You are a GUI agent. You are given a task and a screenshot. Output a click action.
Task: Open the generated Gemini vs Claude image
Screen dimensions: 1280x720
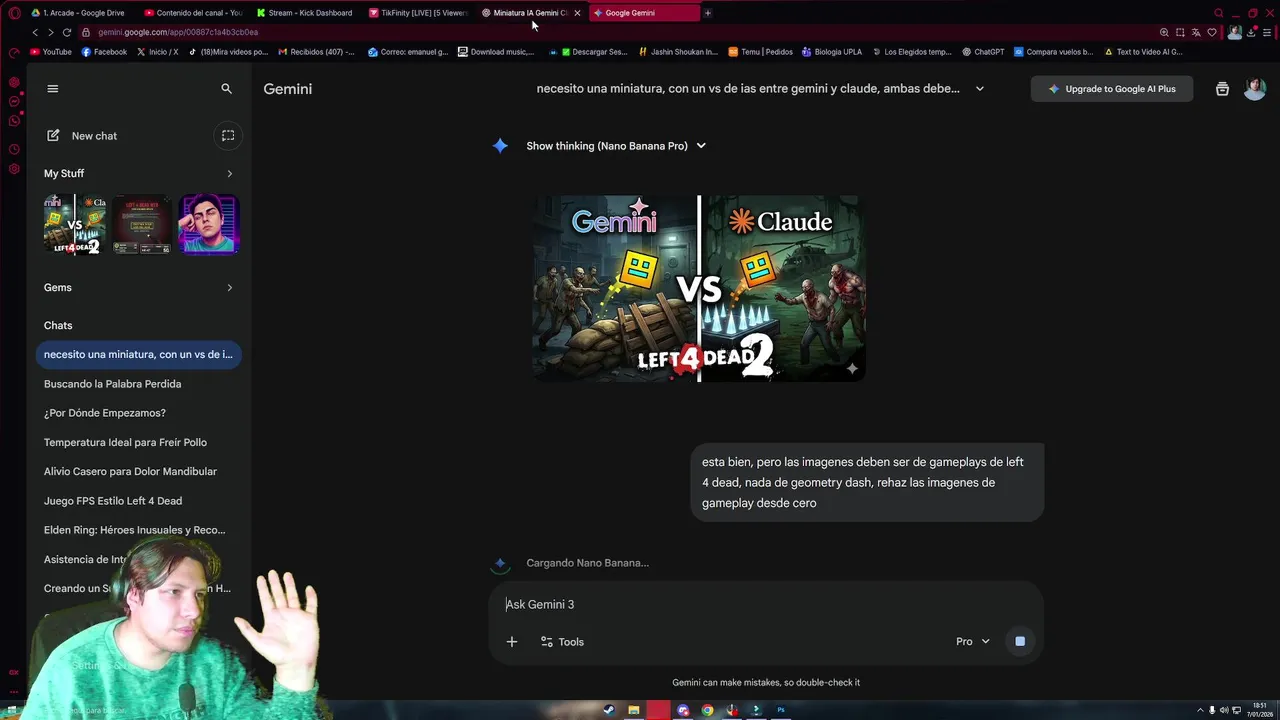(x=698, y=289)
